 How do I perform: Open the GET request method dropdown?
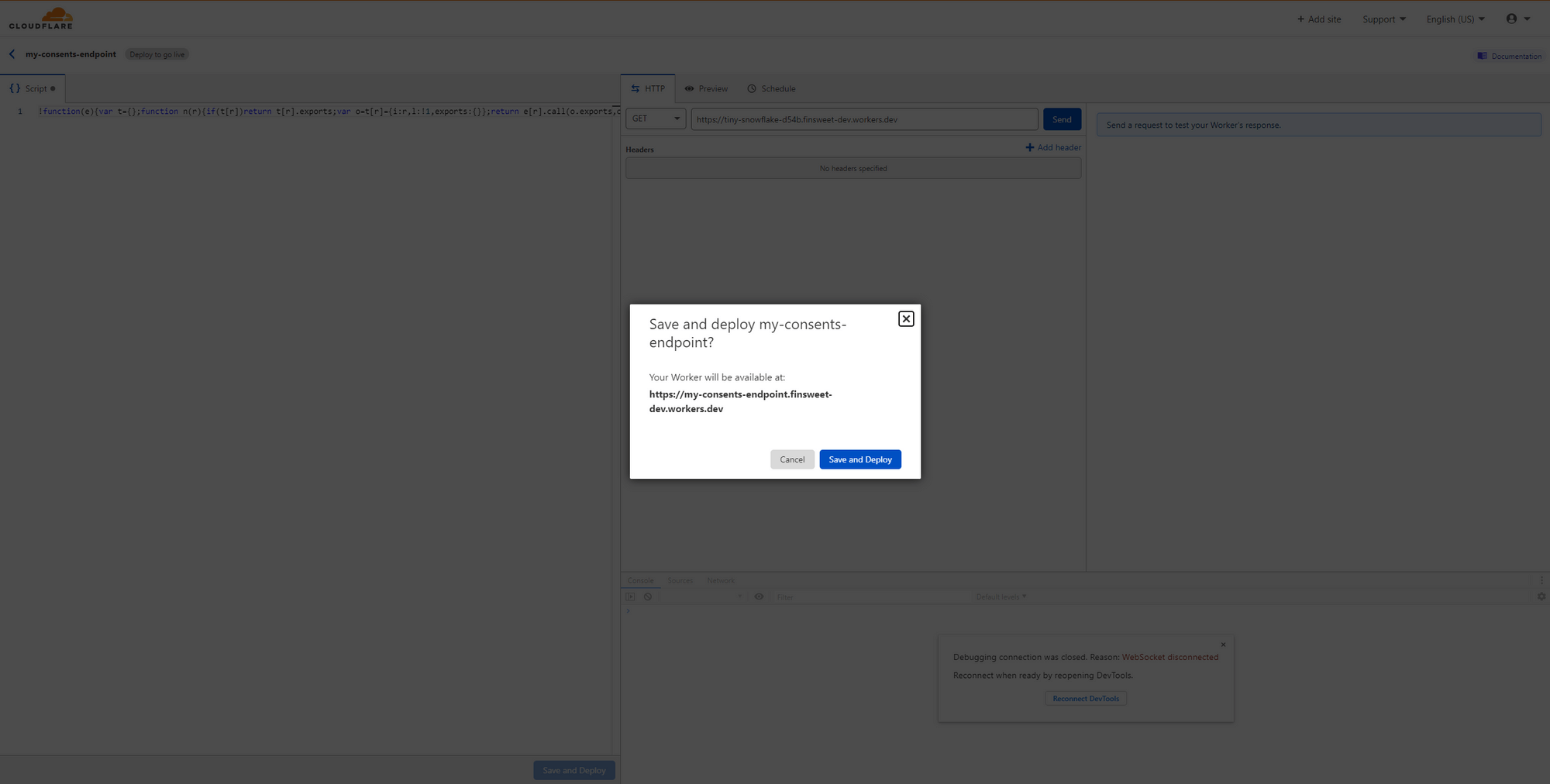pos(655,119)
